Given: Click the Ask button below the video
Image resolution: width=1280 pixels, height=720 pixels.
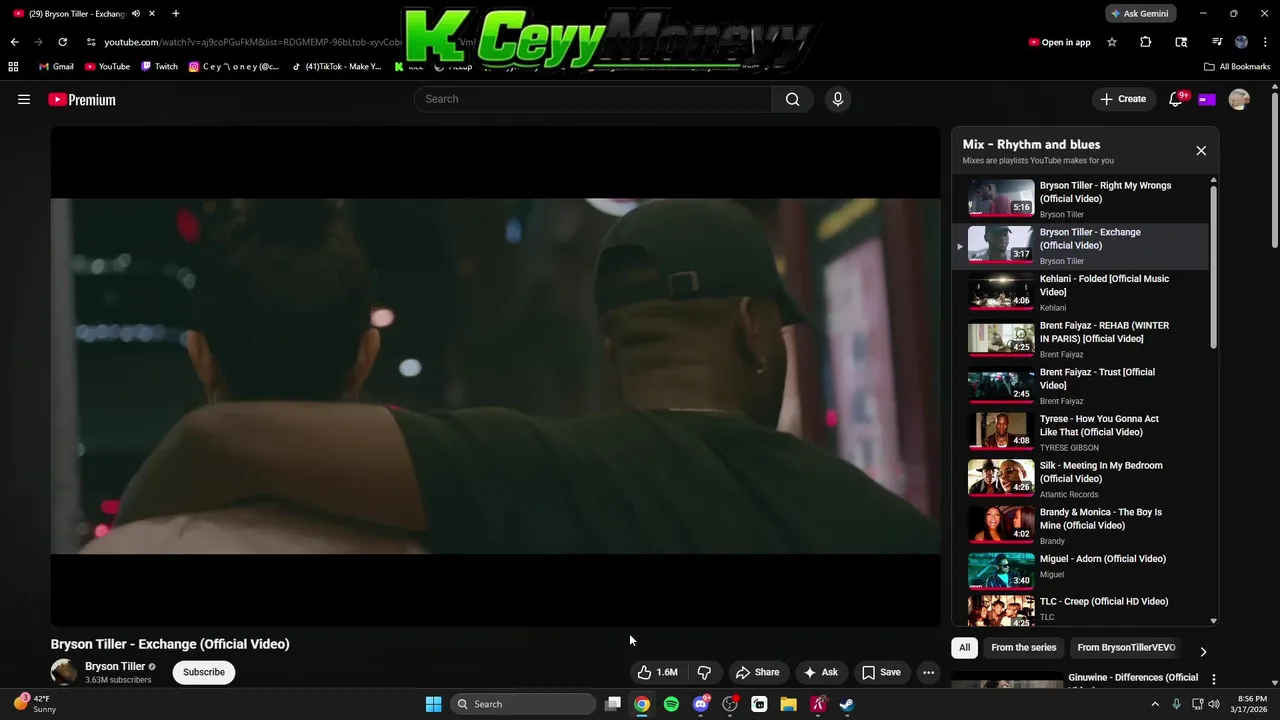Looking at the screenshot, I should [821, 672].
